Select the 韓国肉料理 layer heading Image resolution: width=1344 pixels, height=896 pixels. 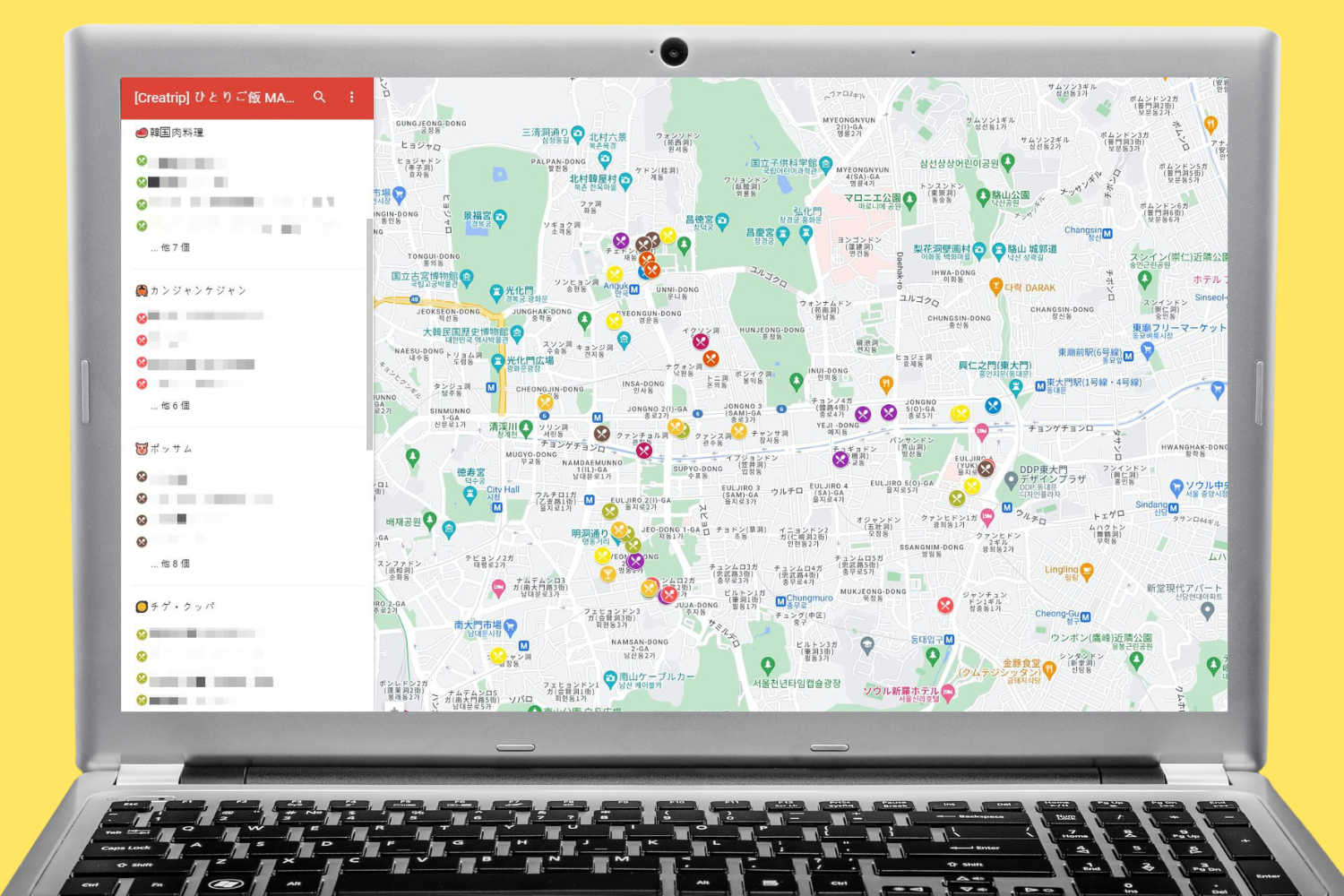pyautogui.click(x=177, y=133)
